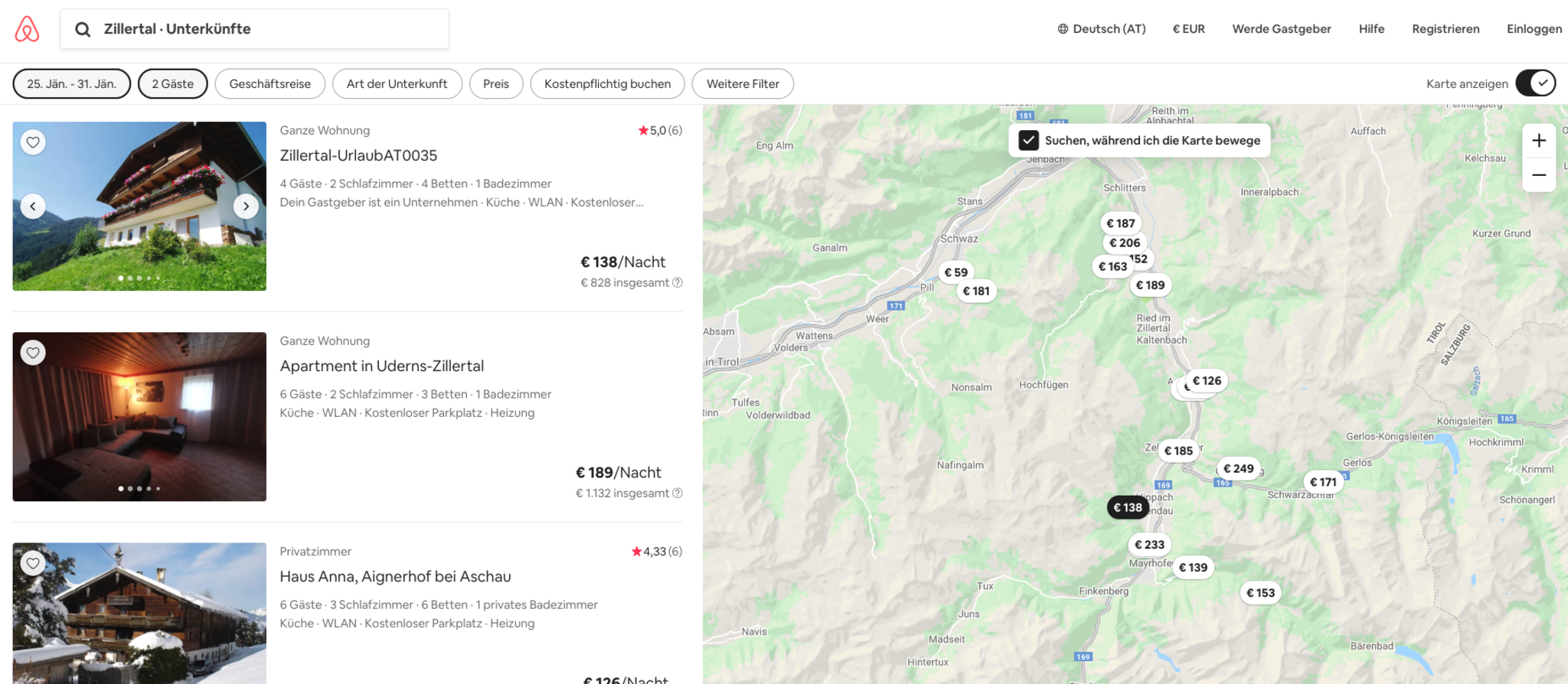Click the € 828 insgesamt total

(625, 282)
